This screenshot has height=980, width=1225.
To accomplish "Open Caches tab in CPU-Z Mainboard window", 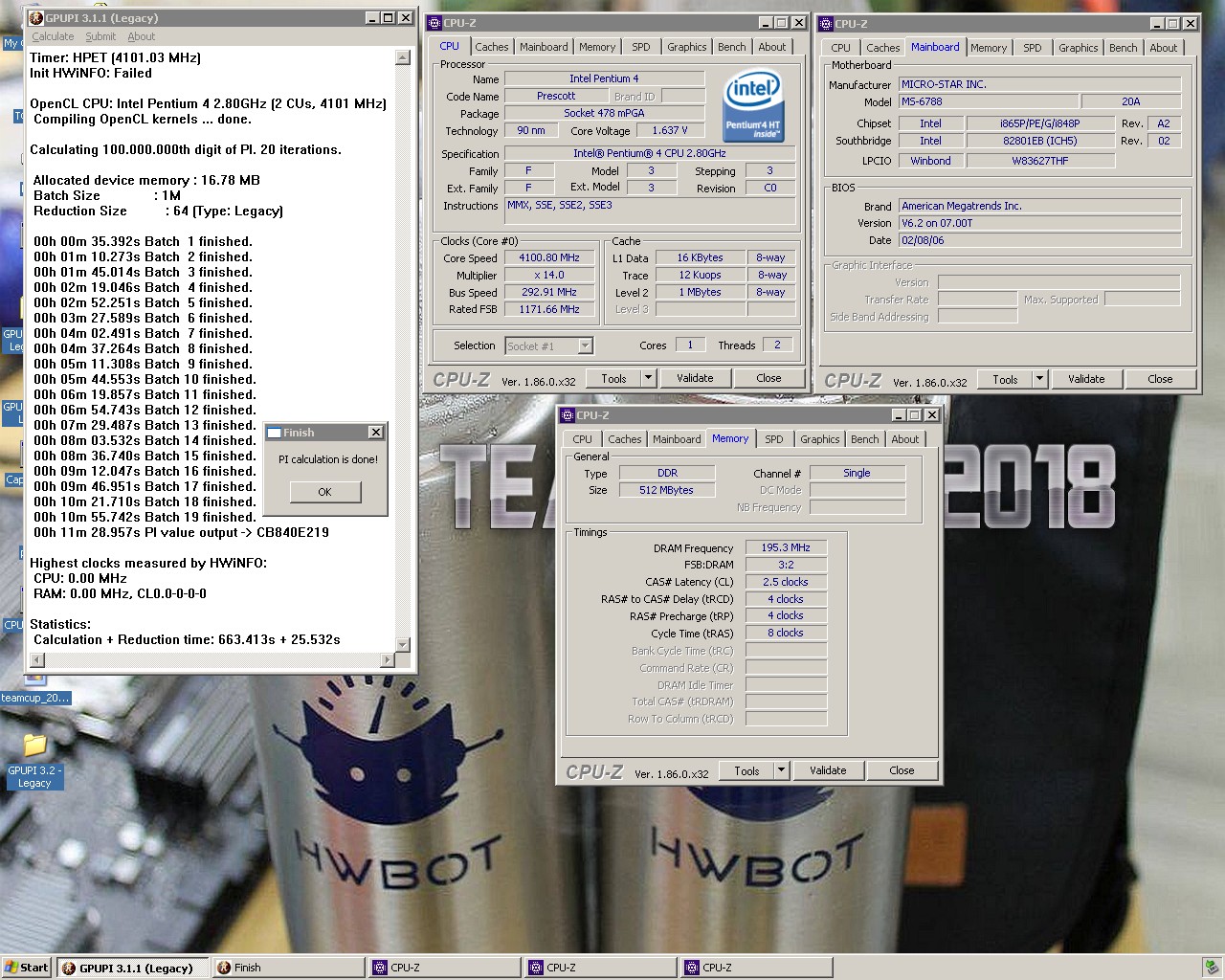I will coord(883,48).
